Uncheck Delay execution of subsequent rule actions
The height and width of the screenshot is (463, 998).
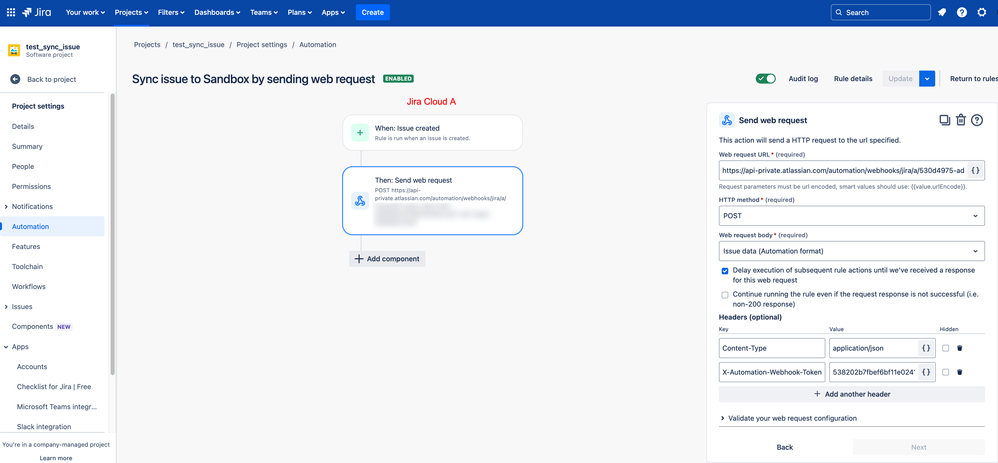(725, 271)
